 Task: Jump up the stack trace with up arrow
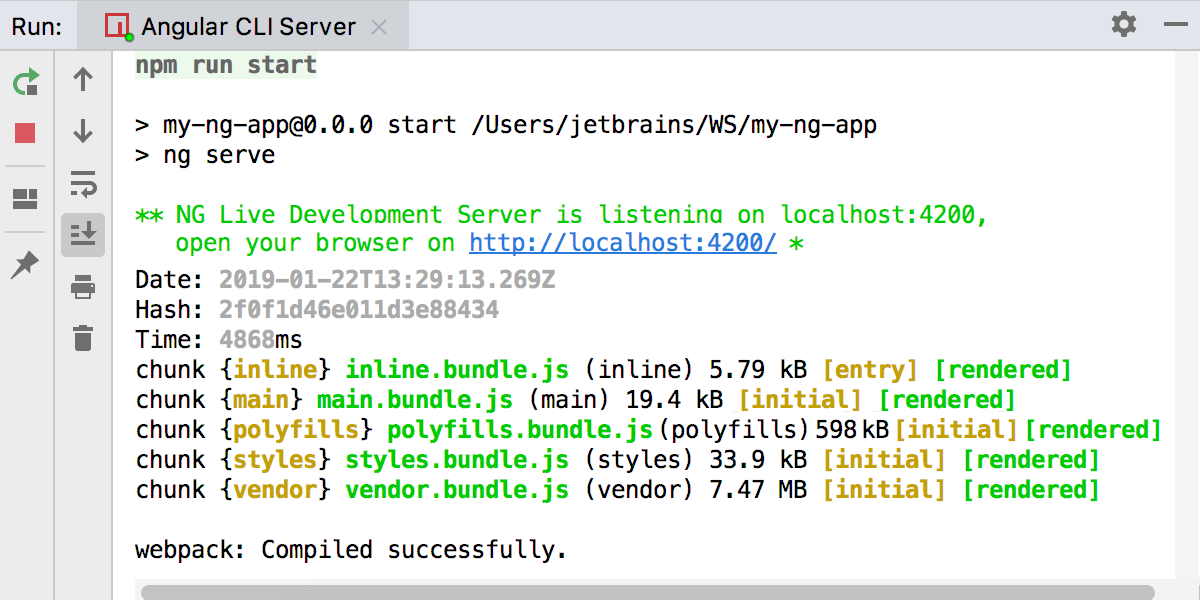pyautogui.click(x=83, y=80)
